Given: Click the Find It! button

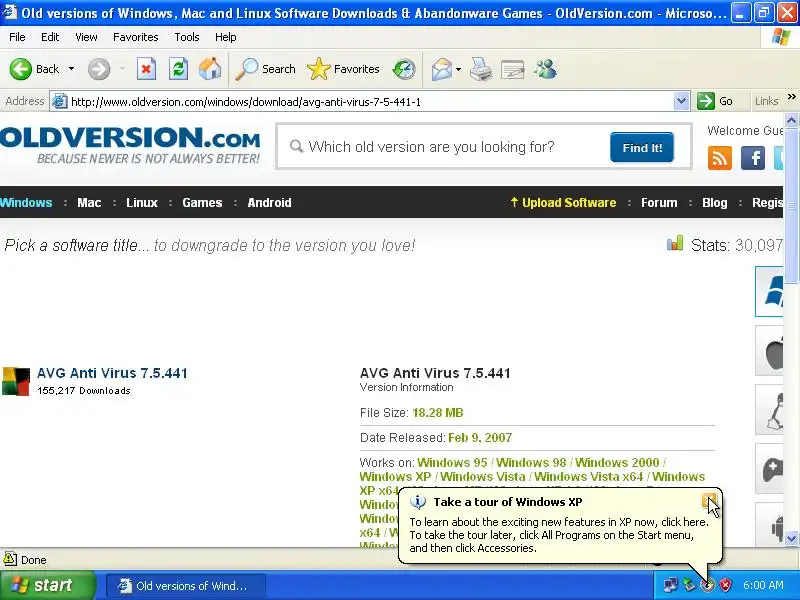Looking at the screenshot, I should coord(642,147).
